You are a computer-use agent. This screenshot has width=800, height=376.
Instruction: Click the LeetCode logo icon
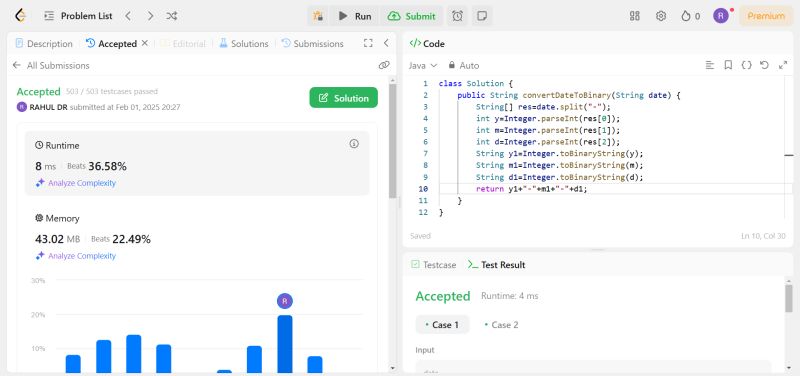tap(20, 16)
